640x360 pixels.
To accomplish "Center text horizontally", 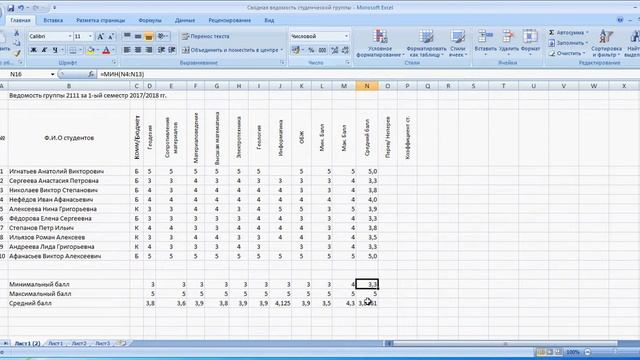I will coord(138,50).
